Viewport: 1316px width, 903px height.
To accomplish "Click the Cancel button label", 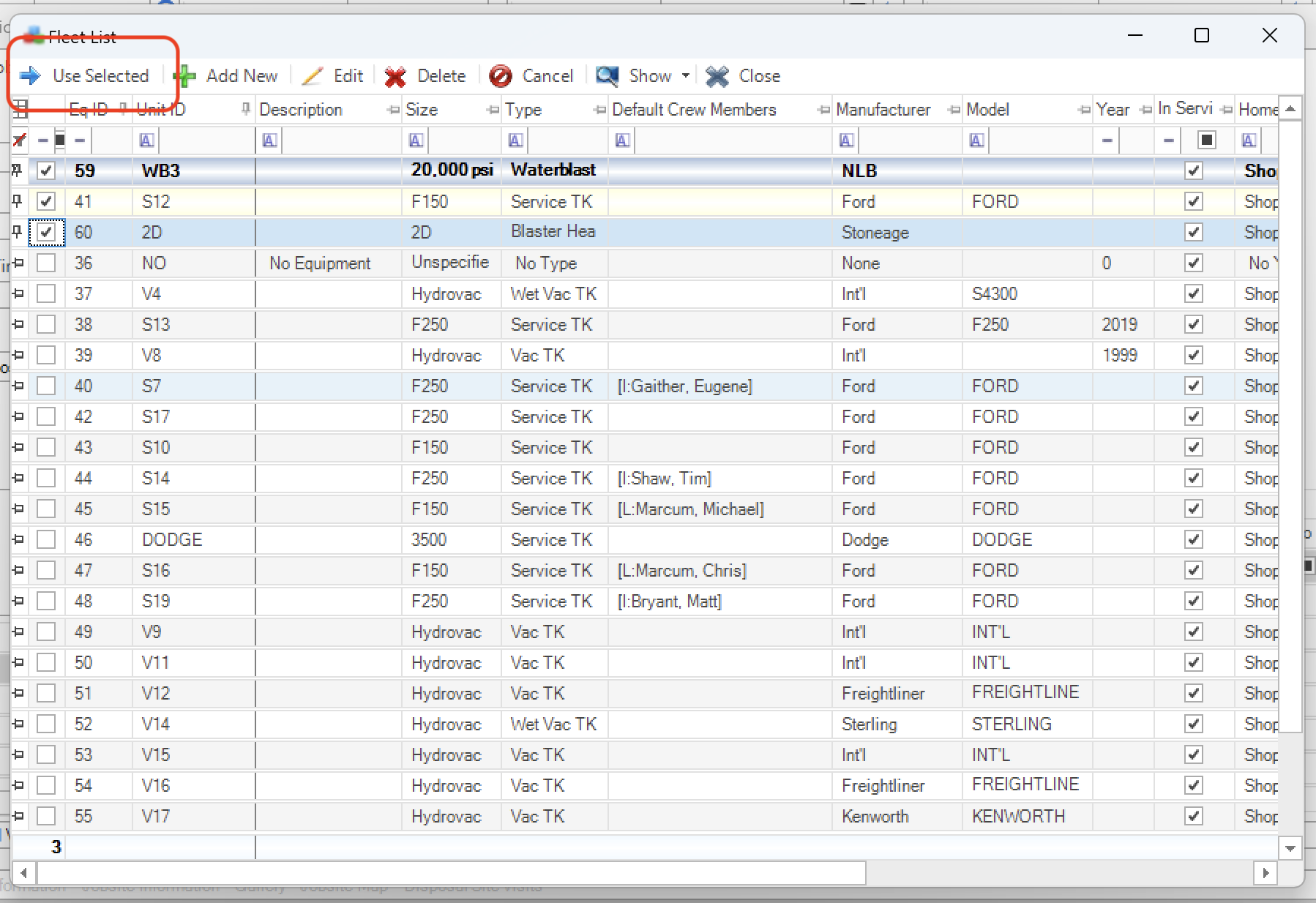I will coord(547,76).
